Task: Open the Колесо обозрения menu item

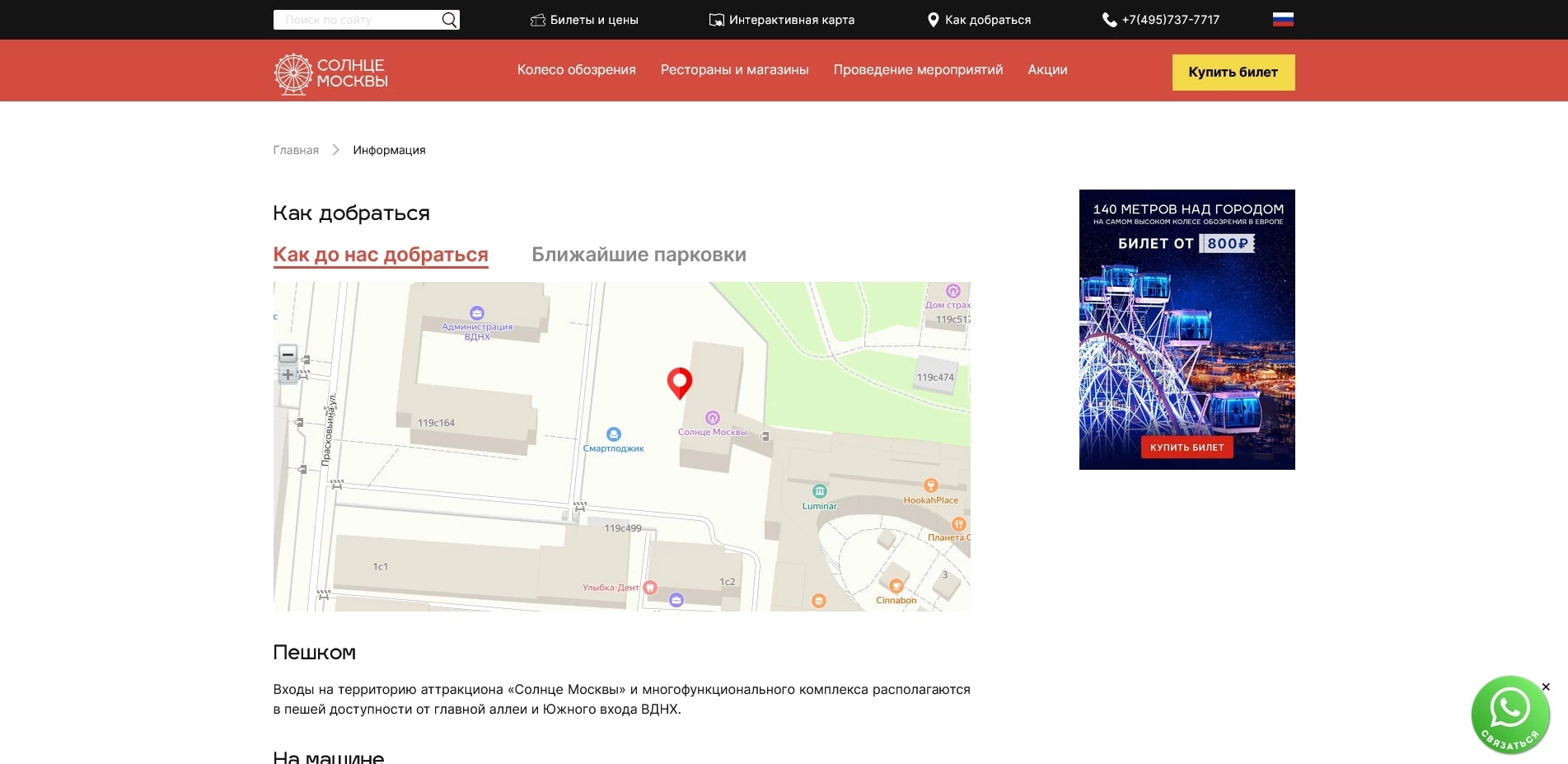Action: [576, 70]
